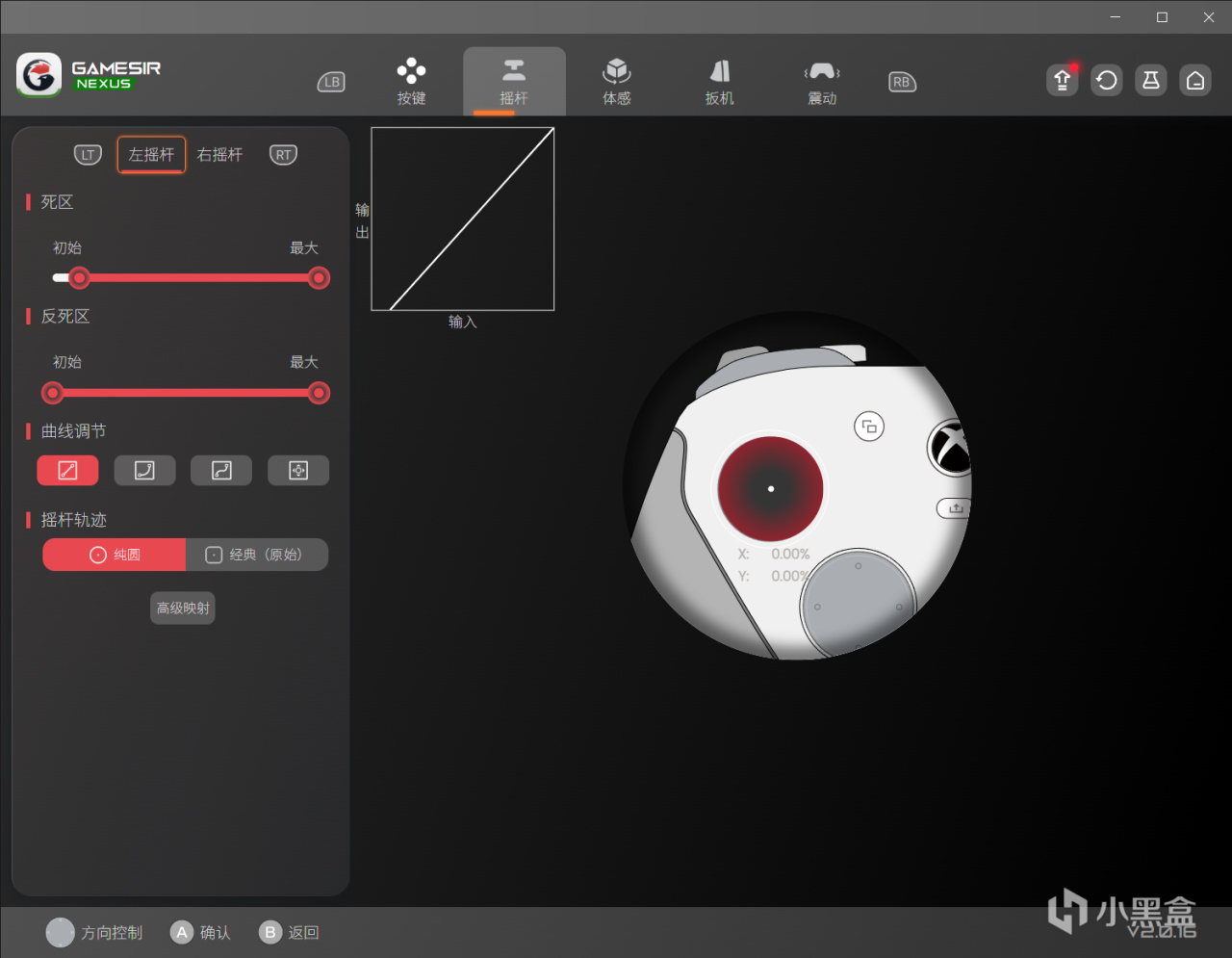This screenshot has width=1232, height=958.
Task: Select the RB bumper icon in top bar
Action: click(x=902, y=82)
